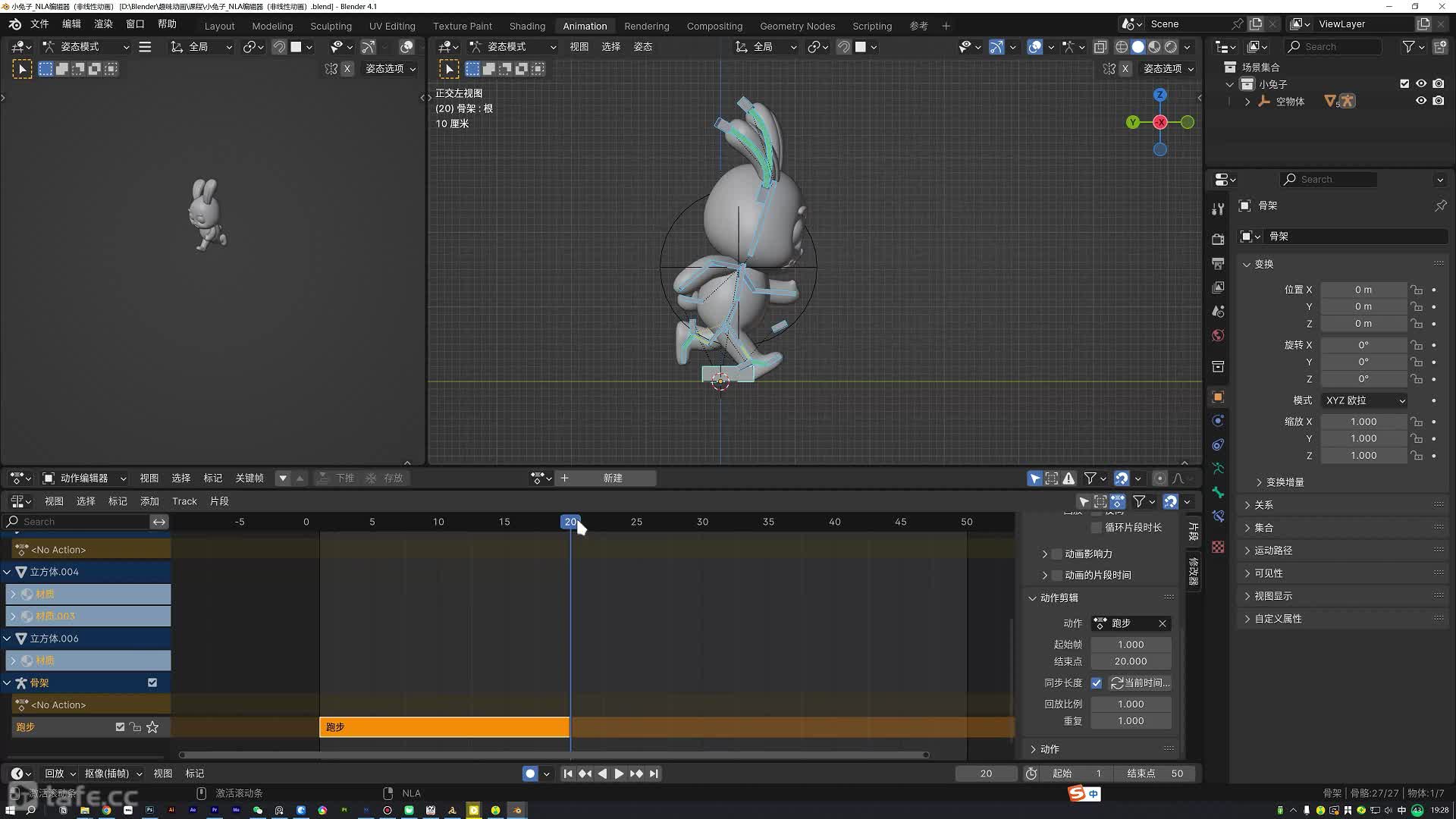1456x819 pixels.
Task: Open the Bone Constraints properties tab
Action: (x=1218, y=517)
